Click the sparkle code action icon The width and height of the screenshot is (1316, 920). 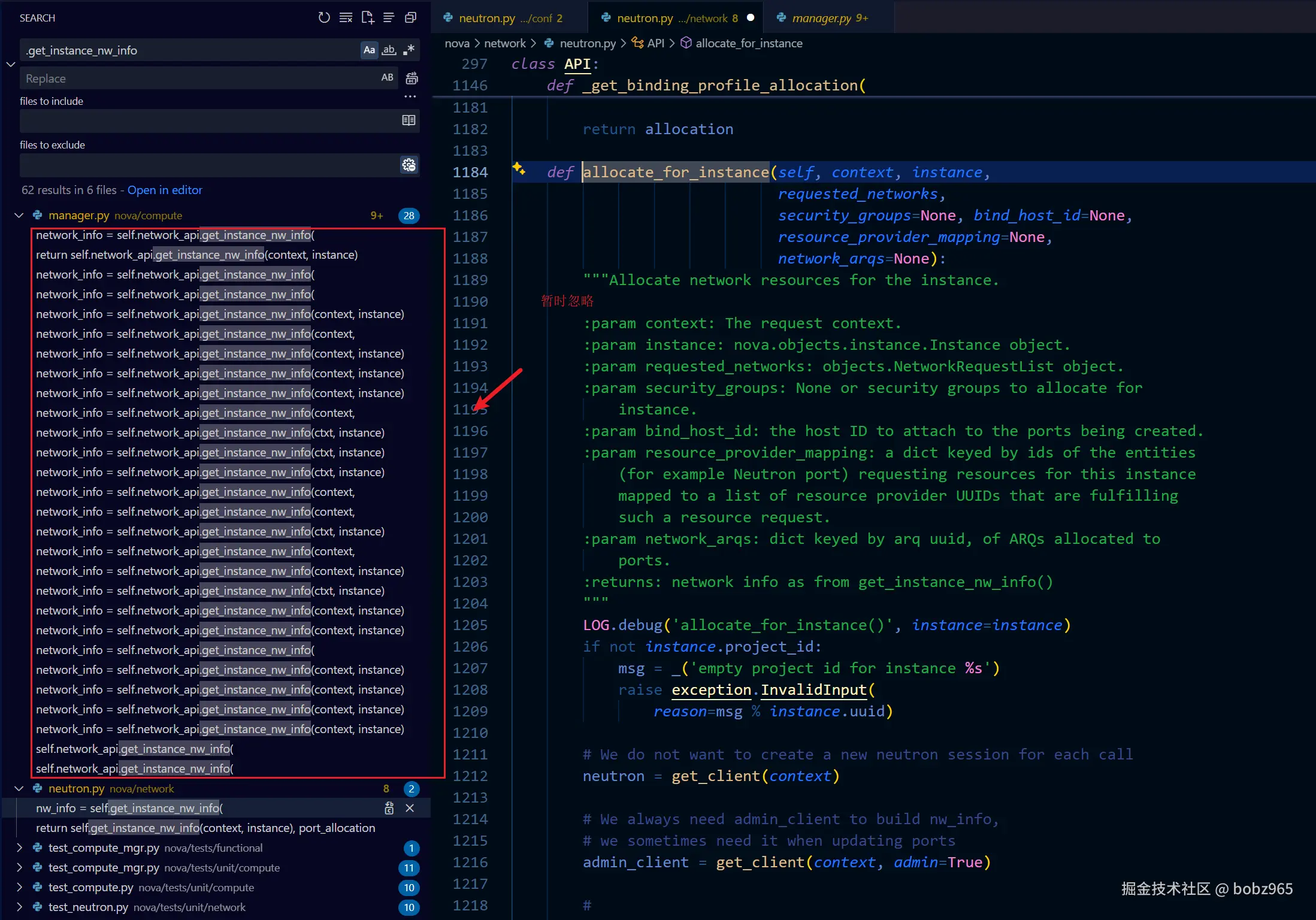[x=519, y=169]
